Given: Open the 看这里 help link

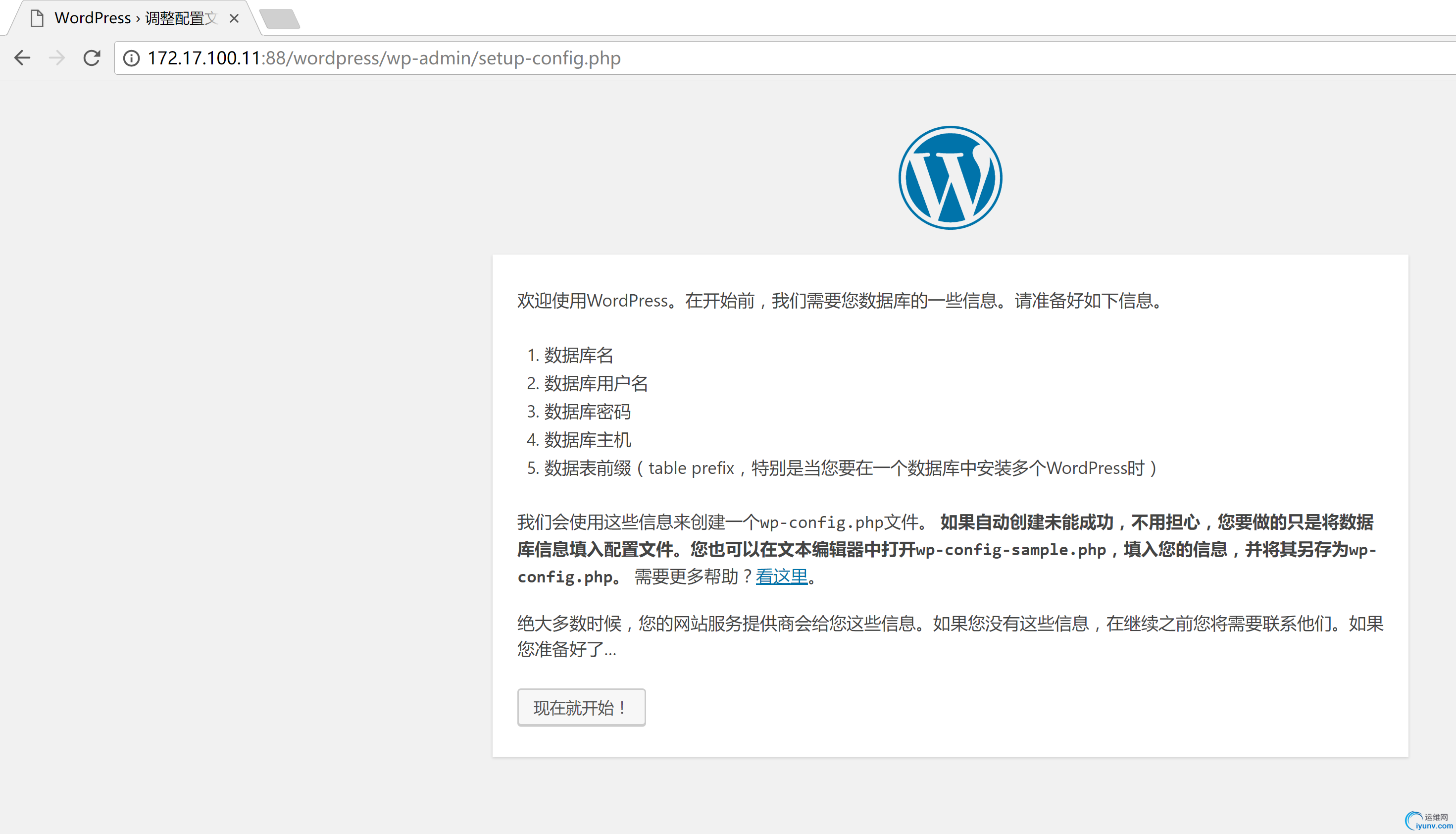Looking at the screenshot, I should (782, 576).
